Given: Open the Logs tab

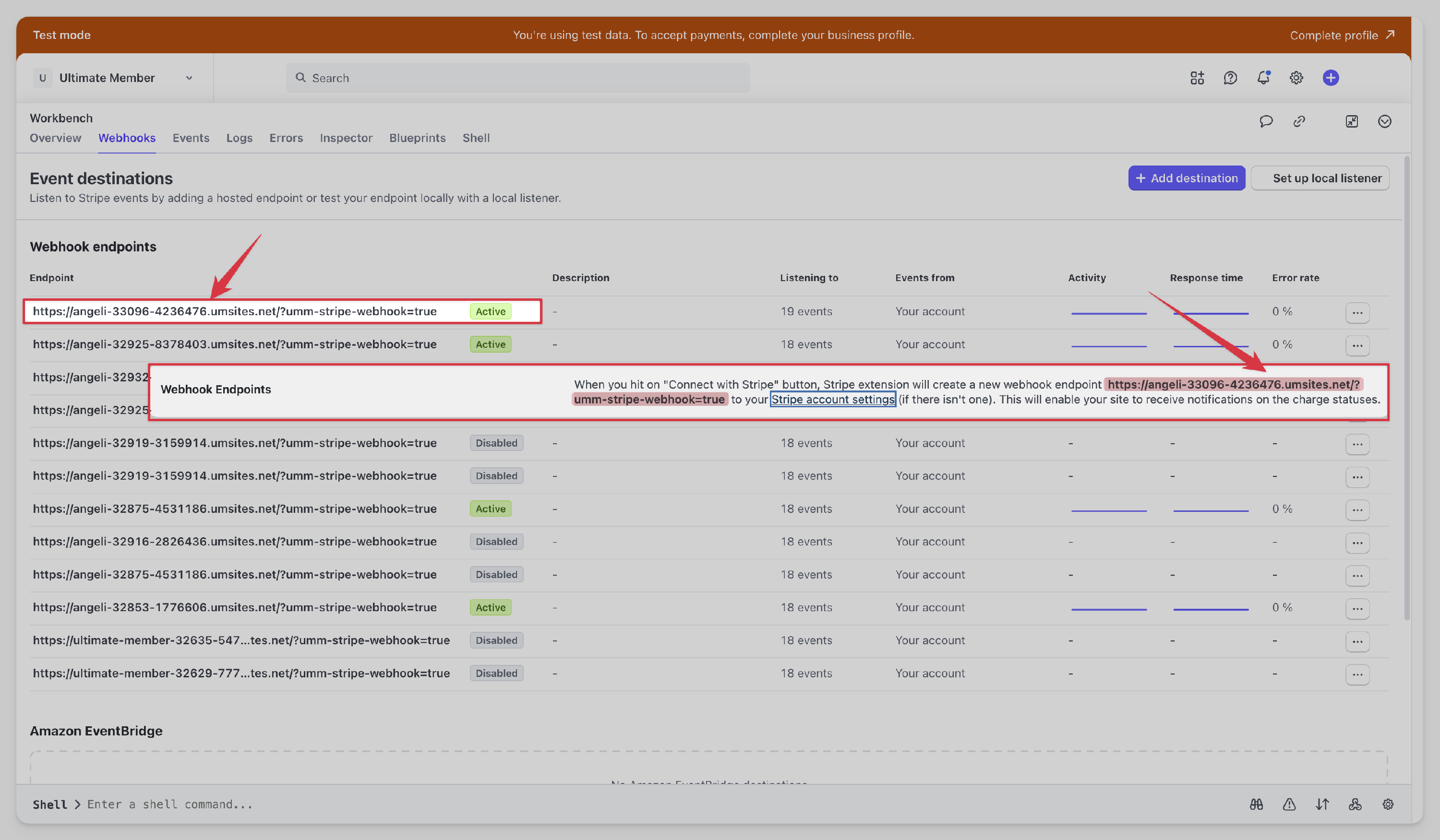Looking at the screenshot, I should tap(240, 138).
